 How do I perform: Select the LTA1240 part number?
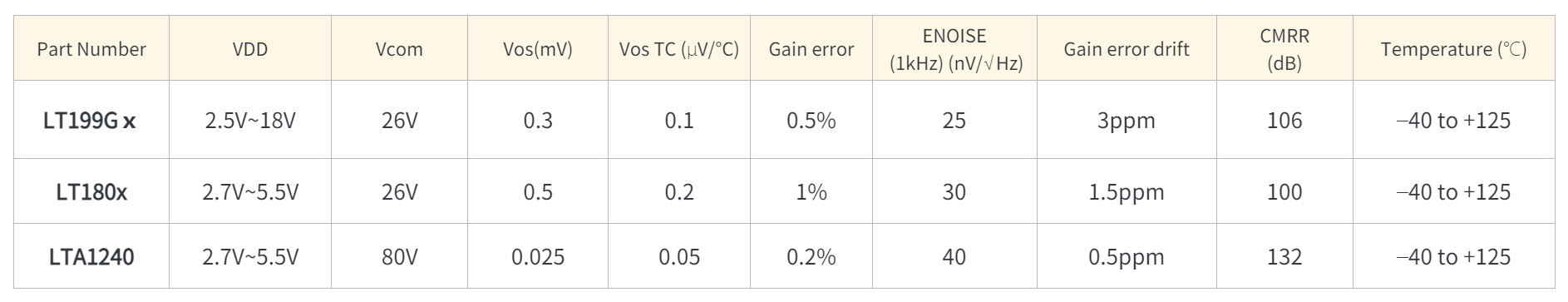[x=91, y=257]
